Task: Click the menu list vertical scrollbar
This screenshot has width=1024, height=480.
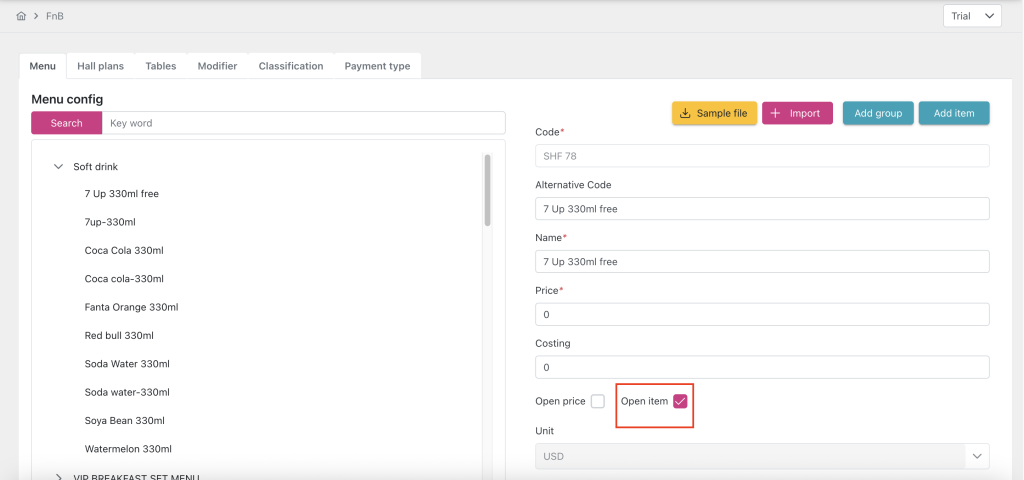Action: pos(487,190)
